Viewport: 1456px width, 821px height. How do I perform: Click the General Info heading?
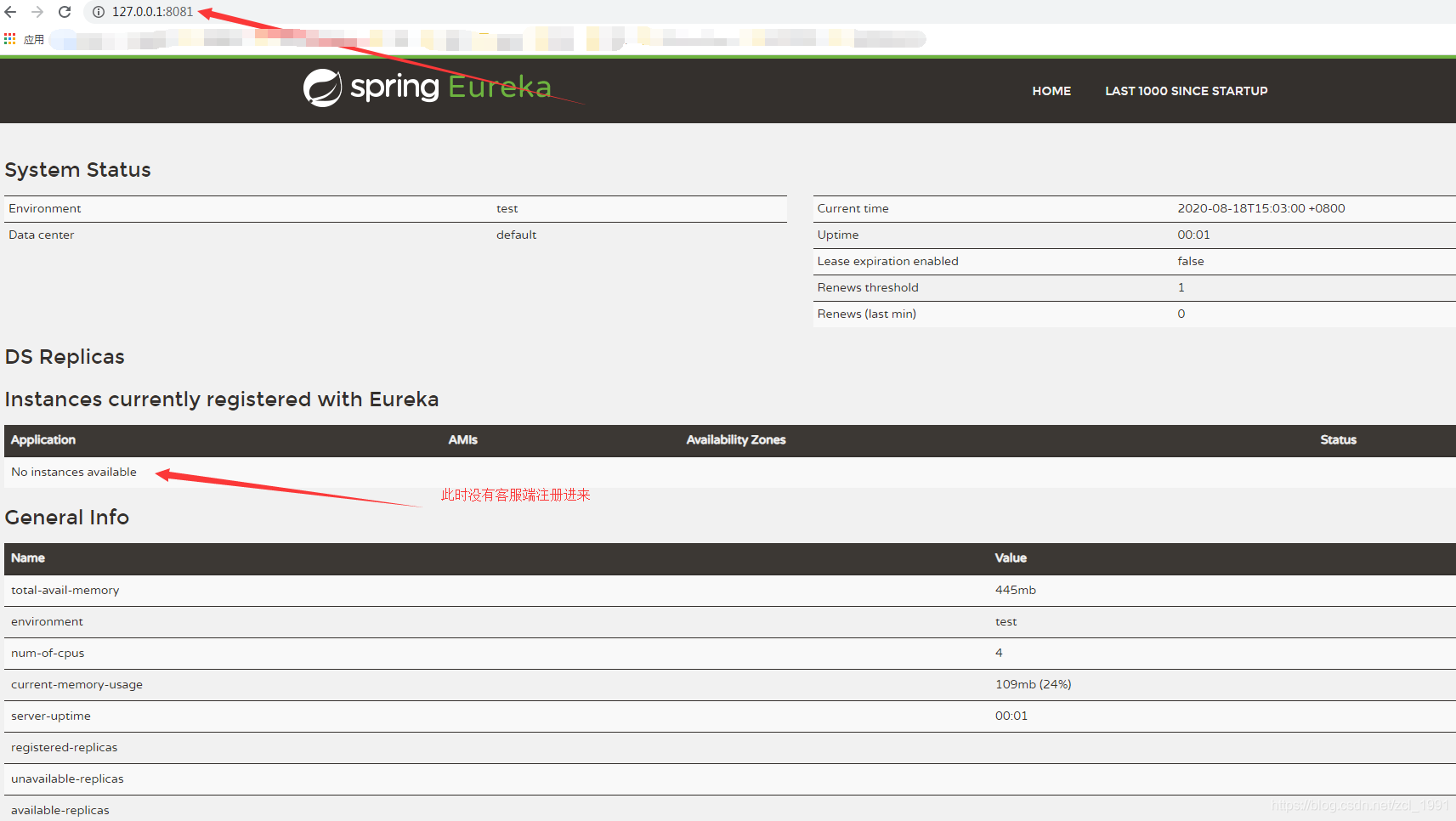point(67,518)
